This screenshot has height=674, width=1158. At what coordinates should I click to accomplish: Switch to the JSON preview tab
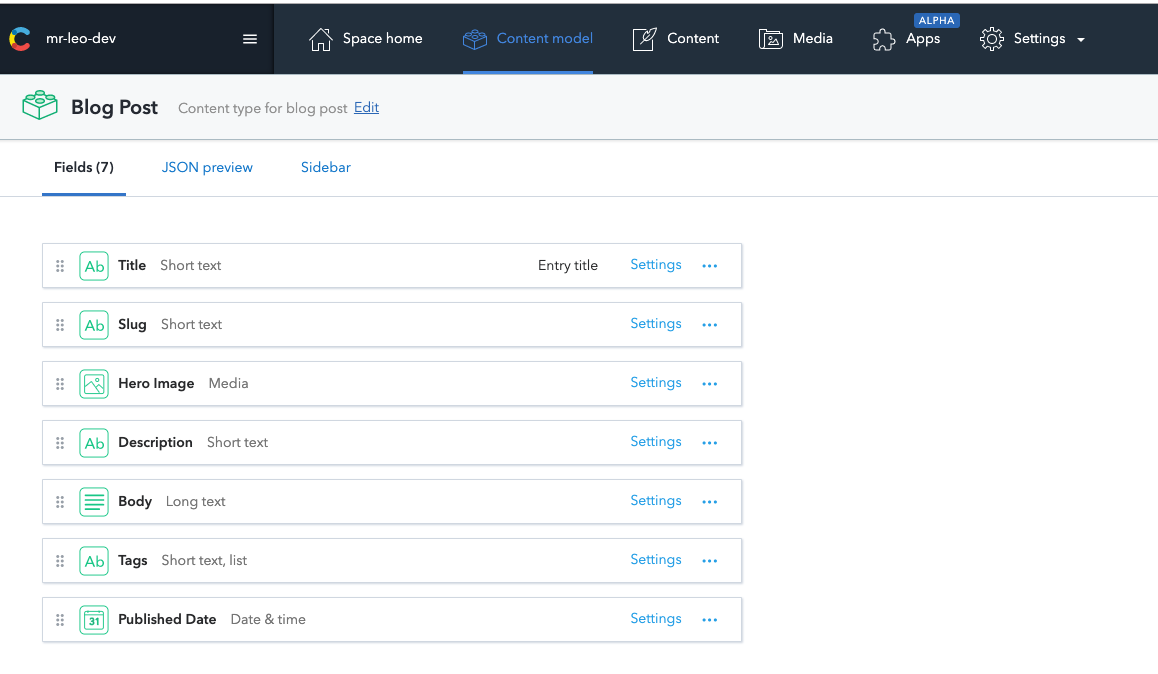tap(207, 167)
